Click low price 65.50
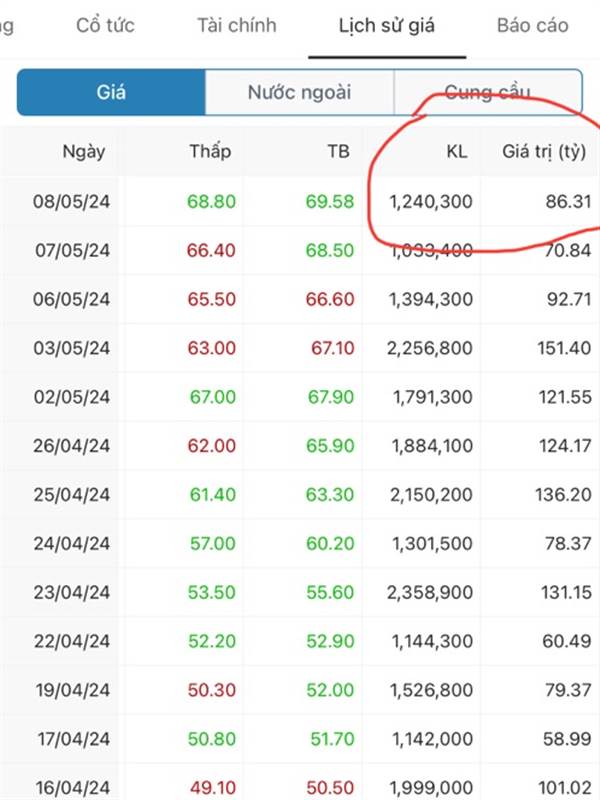The width and height of the screenshot is (600, 800). 212,299
